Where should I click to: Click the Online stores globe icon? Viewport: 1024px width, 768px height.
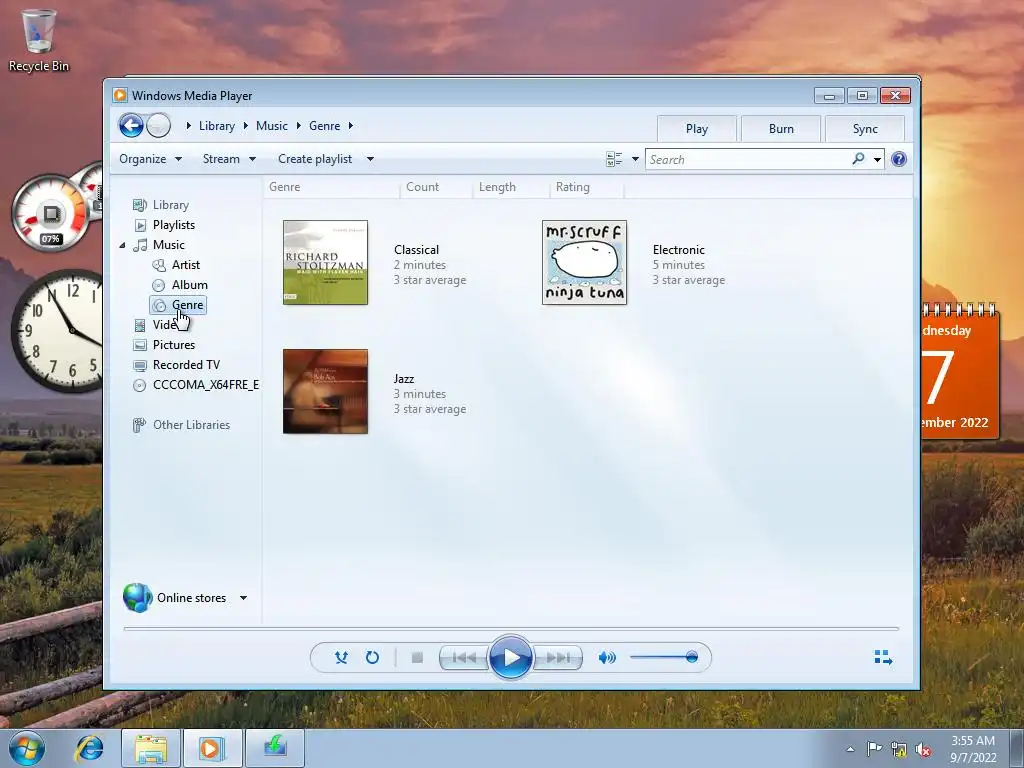click(x=137, y=598)
